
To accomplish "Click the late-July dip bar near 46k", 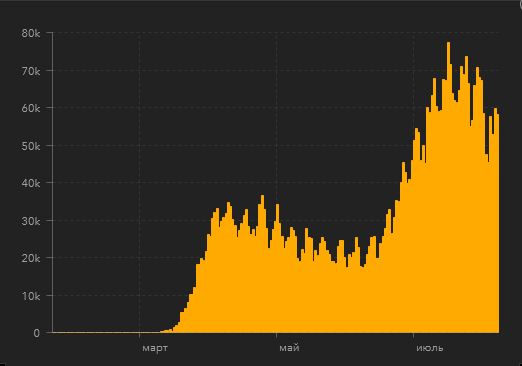I will 489,247.
